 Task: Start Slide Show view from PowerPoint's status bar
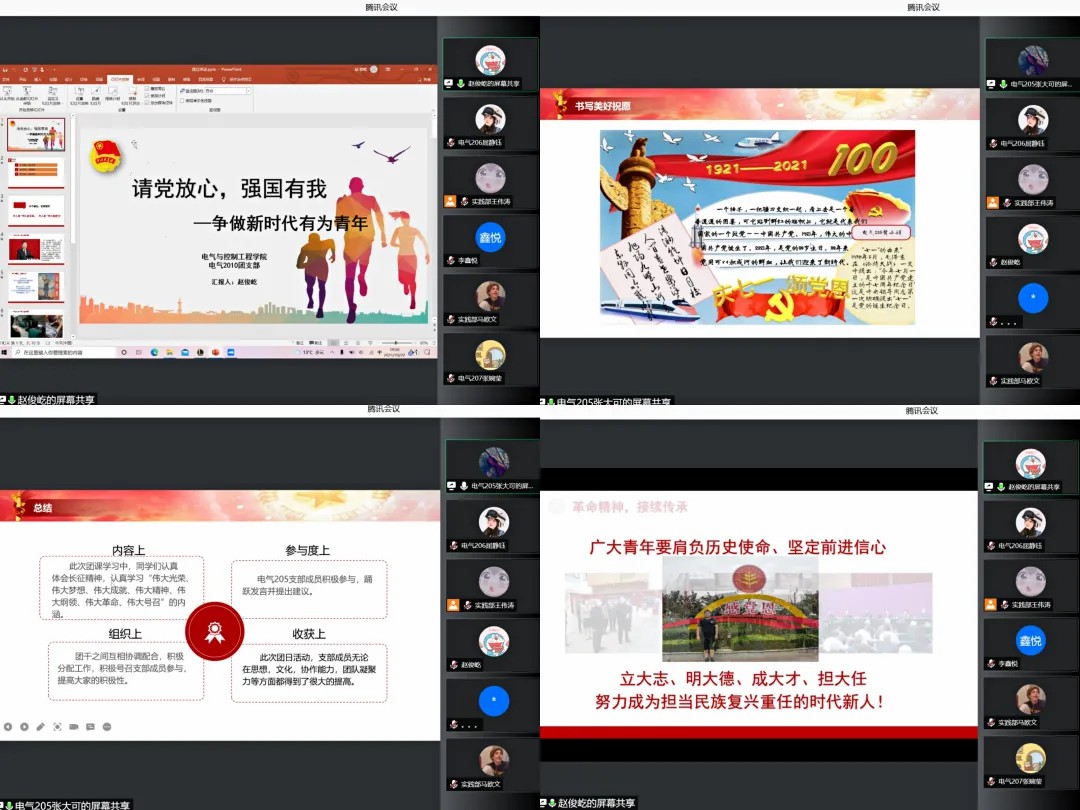pos(371,342)
